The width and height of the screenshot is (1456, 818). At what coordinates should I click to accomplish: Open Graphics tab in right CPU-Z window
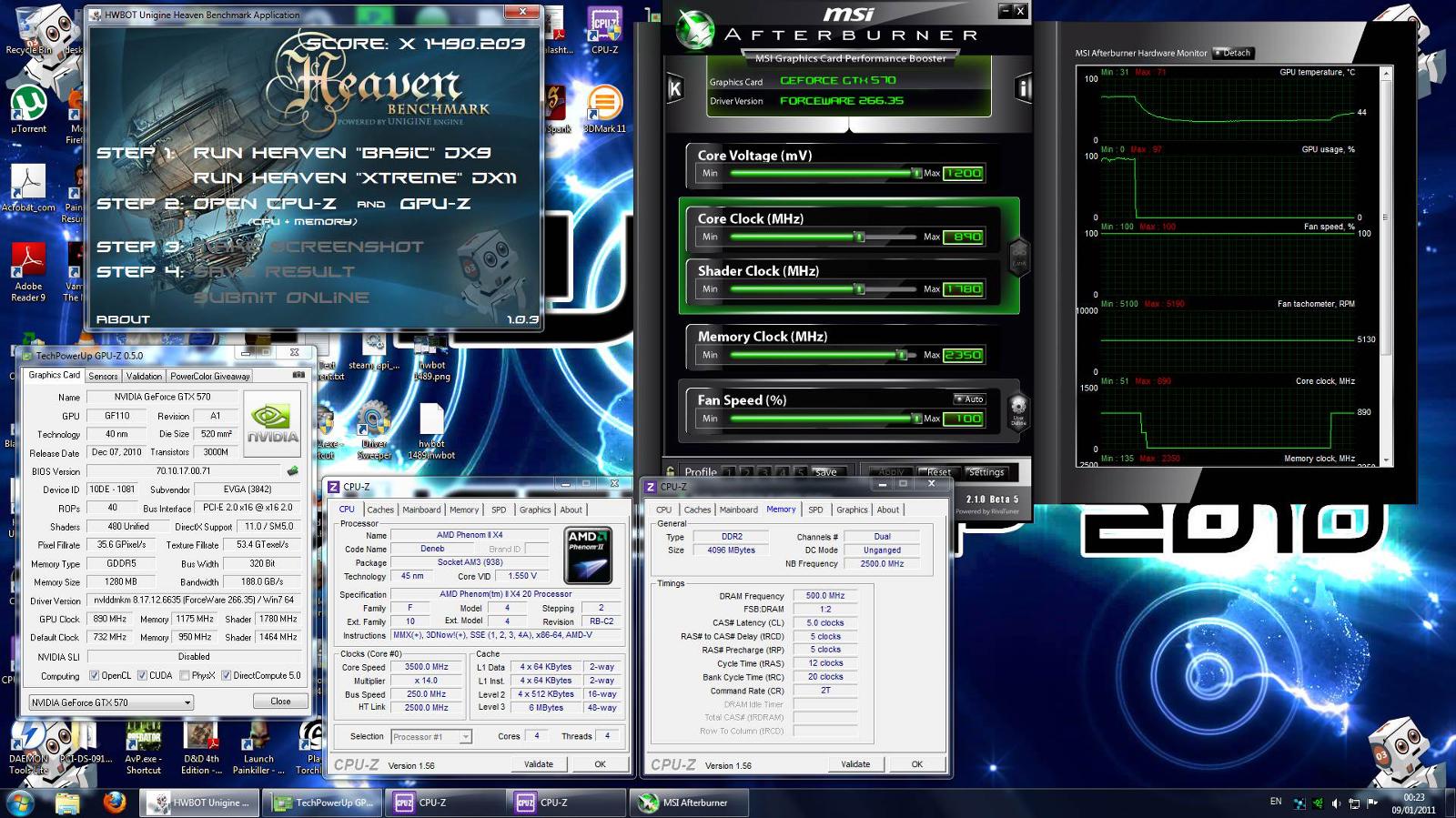[x=852, y=510]
